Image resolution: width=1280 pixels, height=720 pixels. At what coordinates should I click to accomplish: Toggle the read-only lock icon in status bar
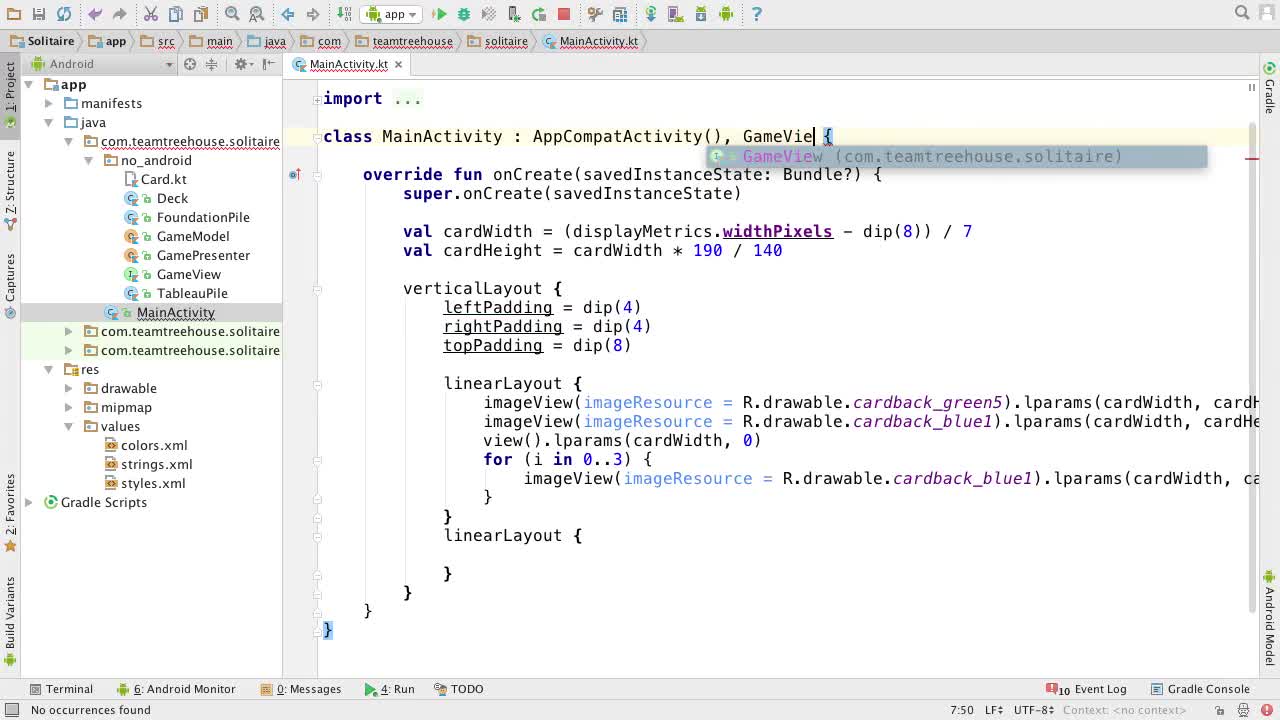1220,710
